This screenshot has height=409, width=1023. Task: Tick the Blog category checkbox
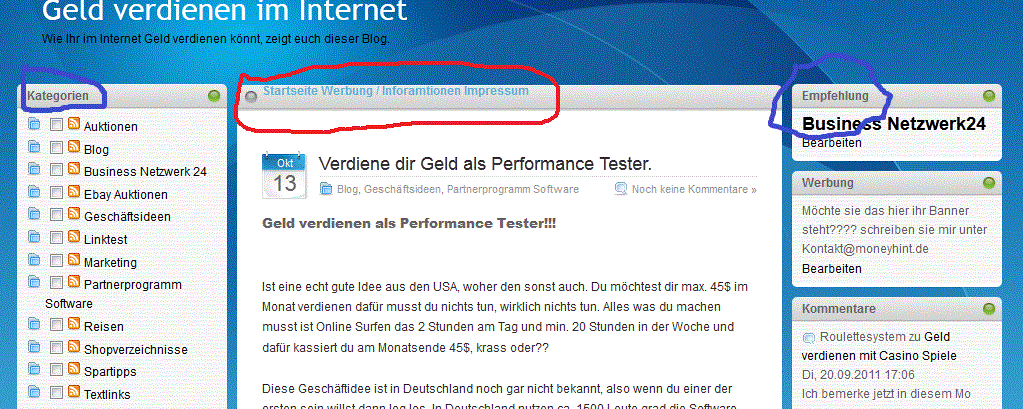(57, 147)
